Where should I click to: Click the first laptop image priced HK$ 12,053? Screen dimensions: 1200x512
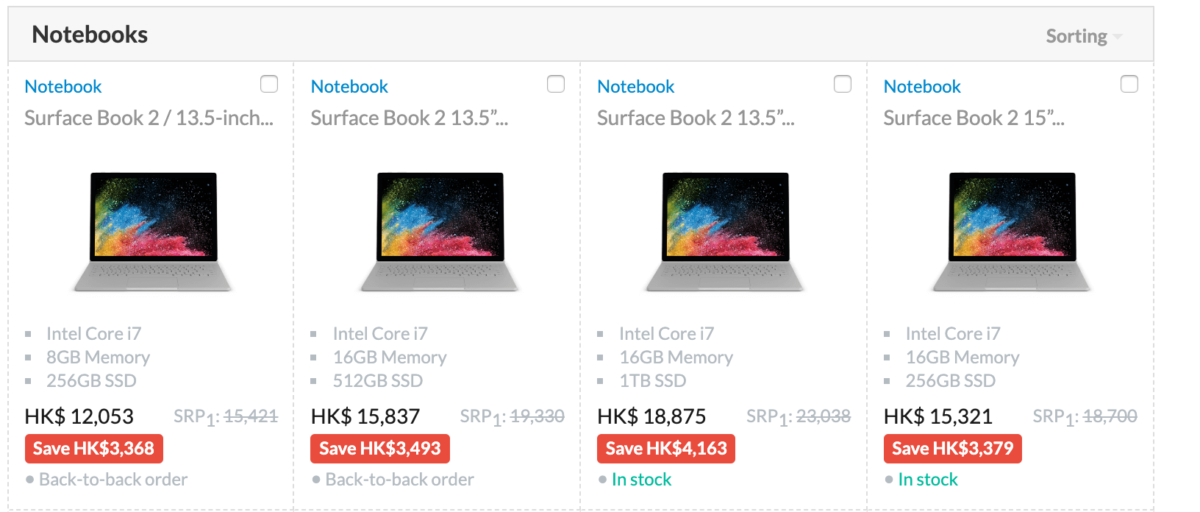click(152, 231)
